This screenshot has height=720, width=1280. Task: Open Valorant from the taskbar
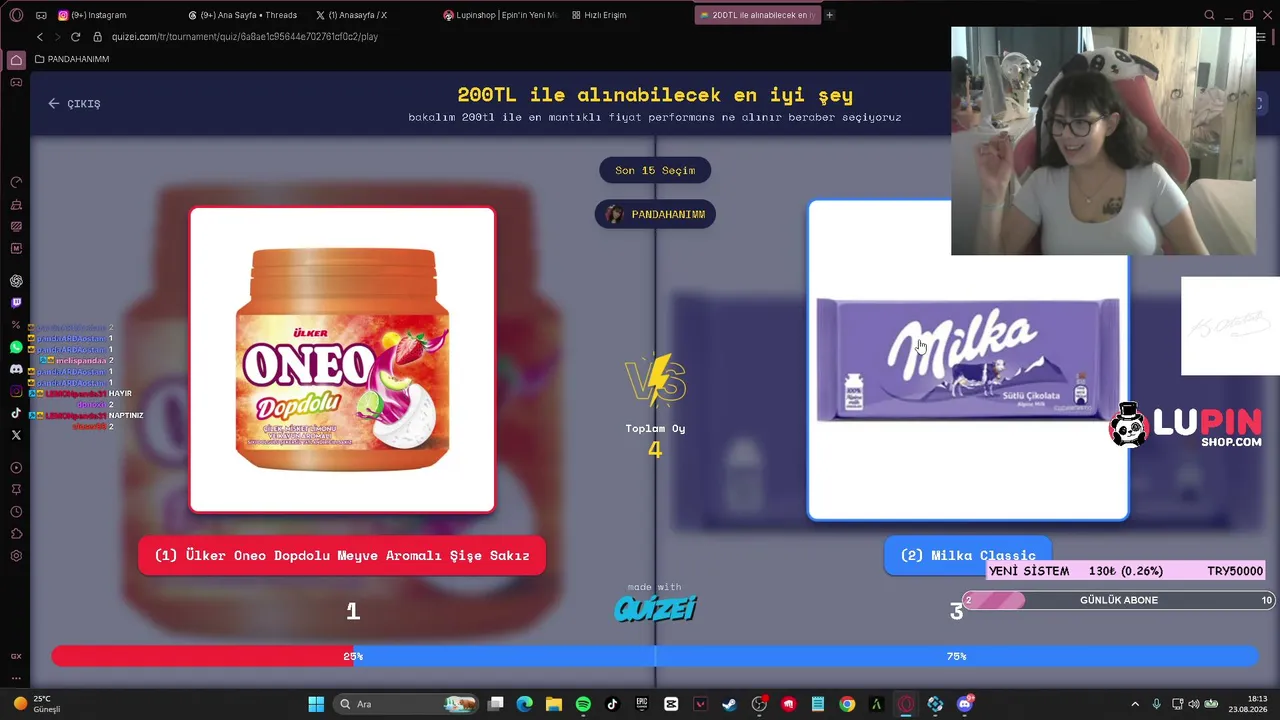pos(700,704)
